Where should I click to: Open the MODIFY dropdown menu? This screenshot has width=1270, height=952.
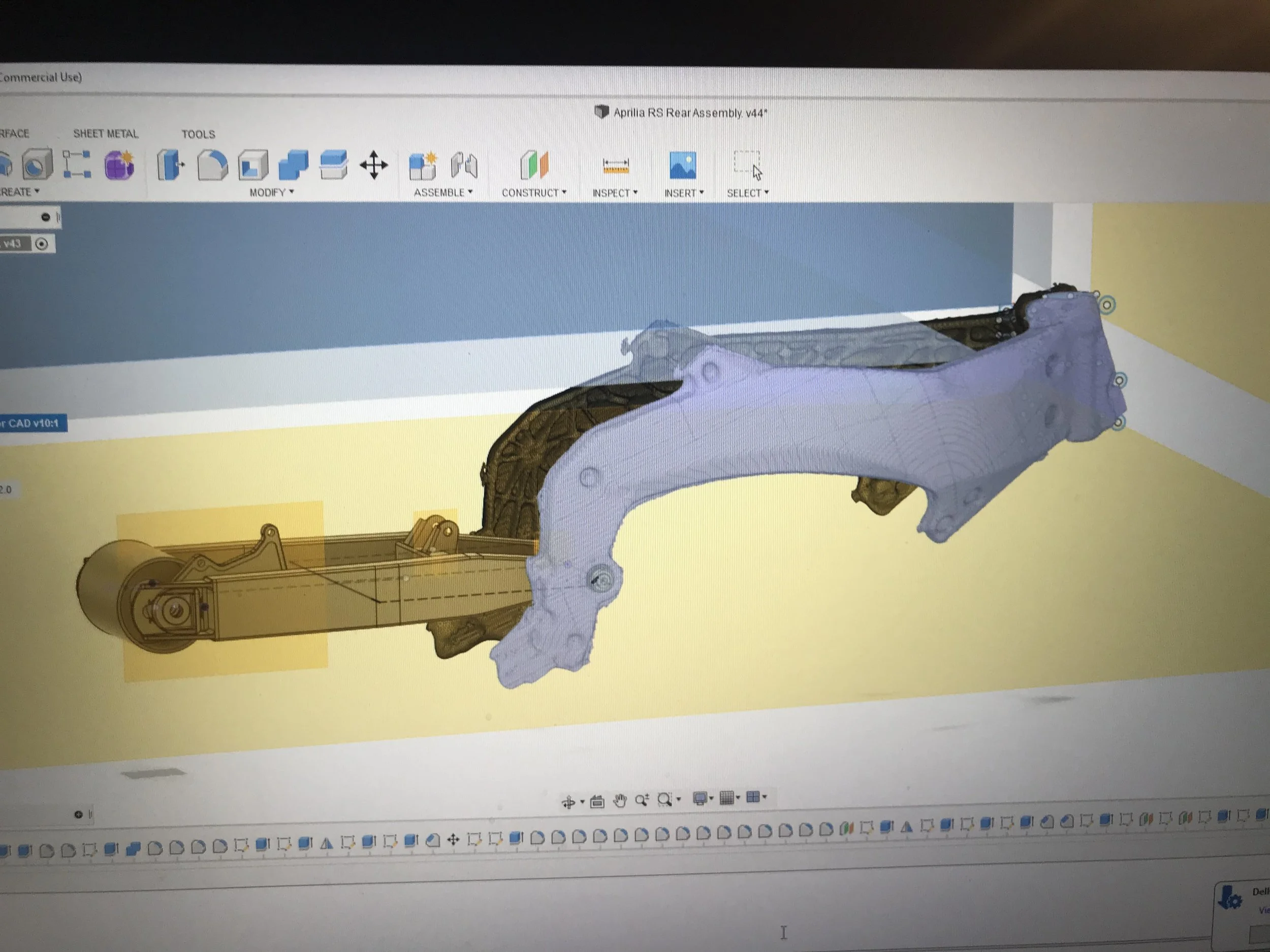pyautogui.click(x=271, y=192)
